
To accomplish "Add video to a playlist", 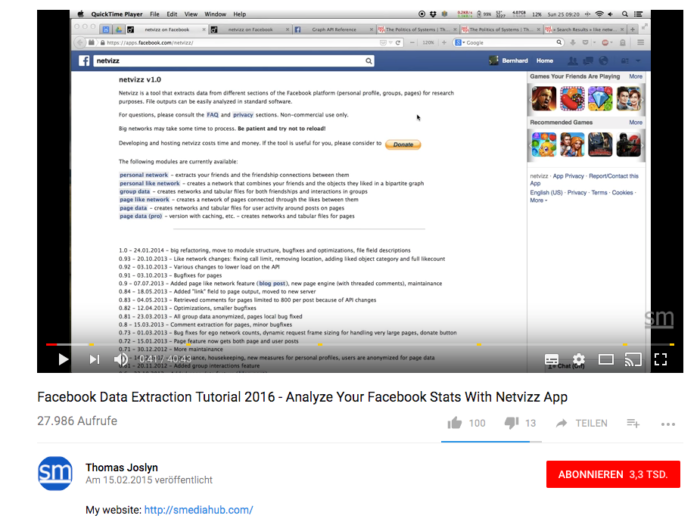I will point(633,423).
